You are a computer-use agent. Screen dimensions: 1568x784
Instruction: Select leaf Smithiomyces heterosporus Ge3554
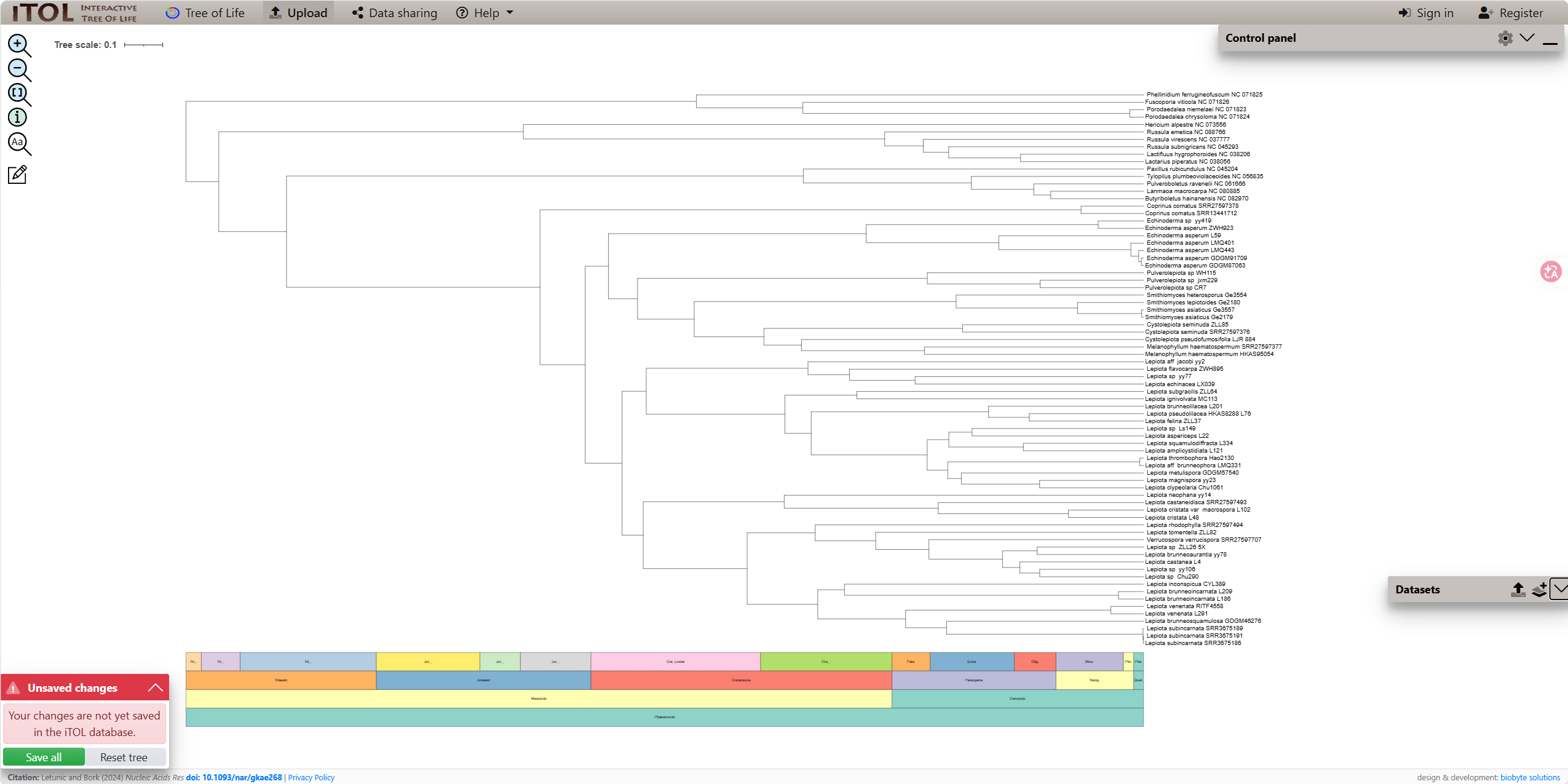[1196, 295]
